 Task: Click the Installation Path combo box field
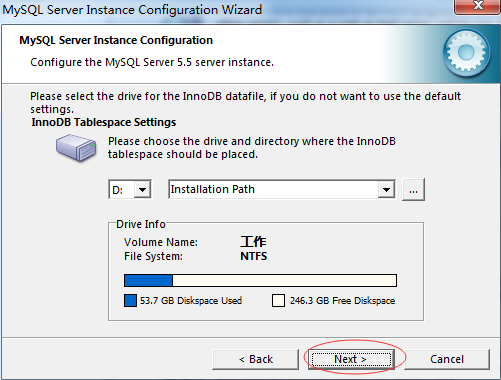282,190
